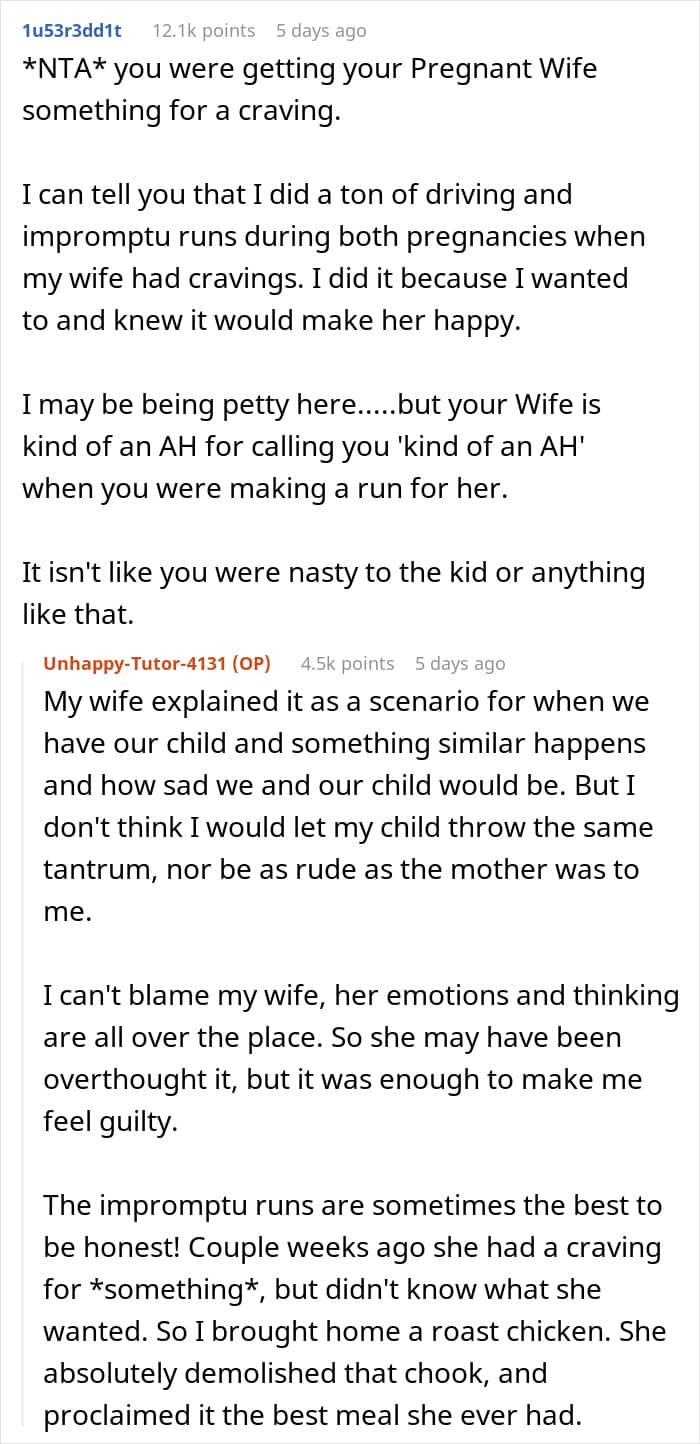Click 1u53r3dd1t comment's "5 days ago" timestamp
700x1444 pixels.
(x=321, y=31)
